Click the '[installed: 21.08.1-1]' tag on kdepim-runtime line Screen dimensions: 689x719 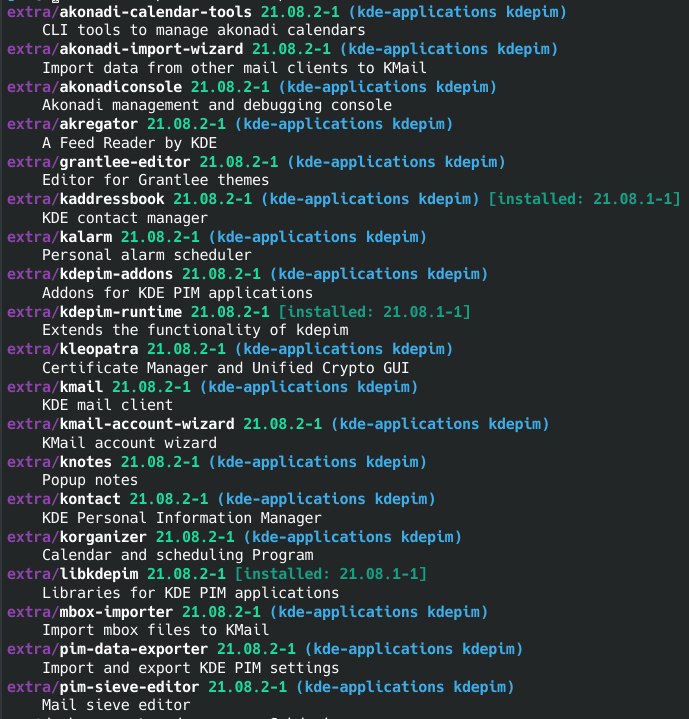point(375,312)
